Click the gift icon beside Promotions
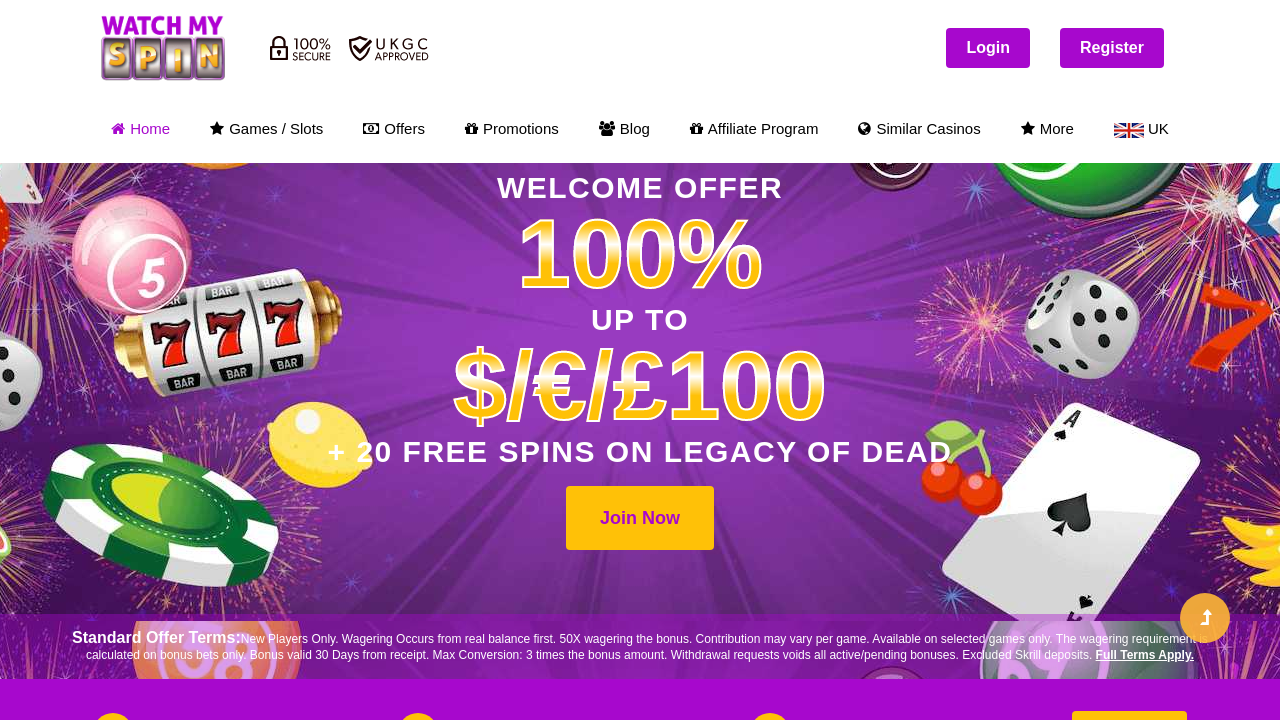 472,129
